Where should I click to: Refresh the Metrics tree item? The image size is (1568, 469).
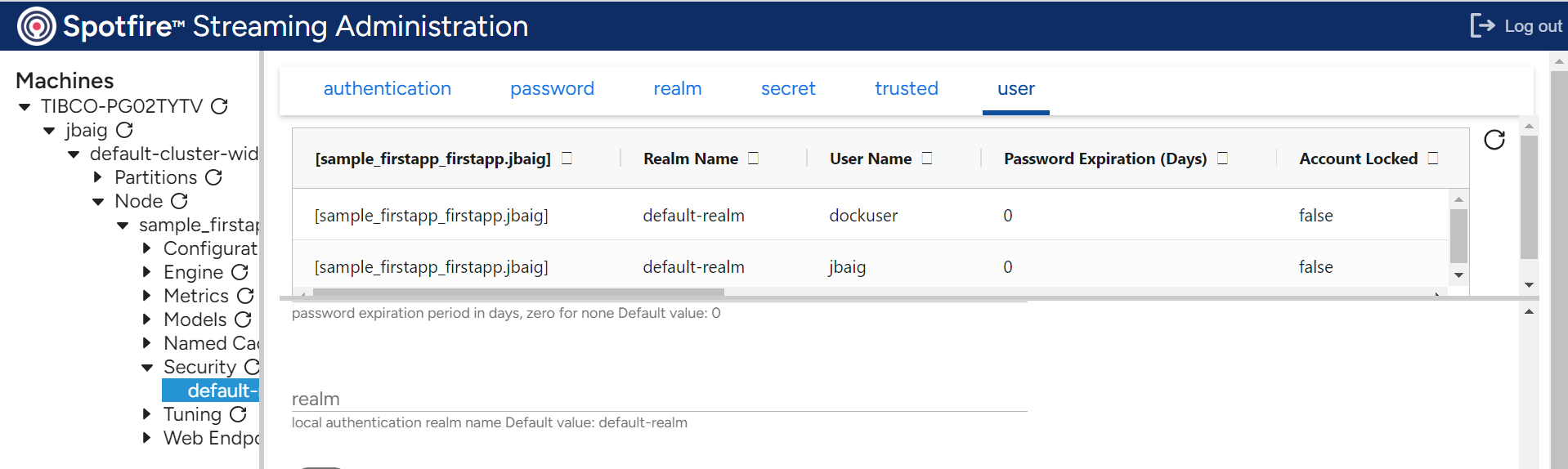pyautogui.click(x=245, y=296)
